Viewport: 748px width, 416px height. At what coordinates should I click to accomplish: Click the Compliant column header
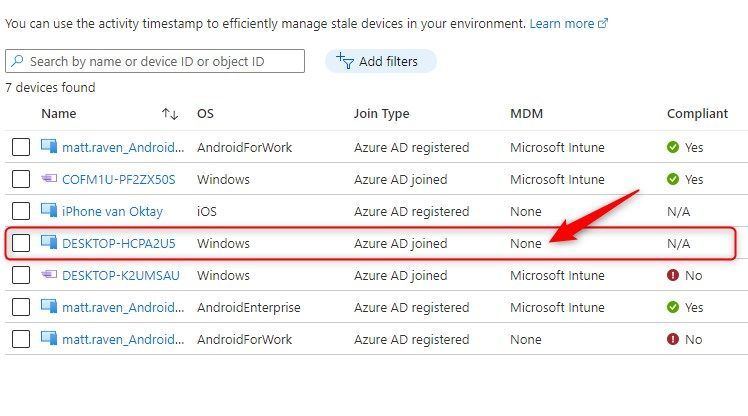[697, 114]
